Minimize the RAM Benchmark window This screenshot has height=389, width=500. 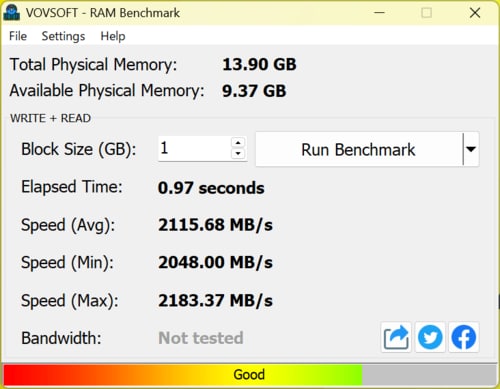(x=379, y=13)
